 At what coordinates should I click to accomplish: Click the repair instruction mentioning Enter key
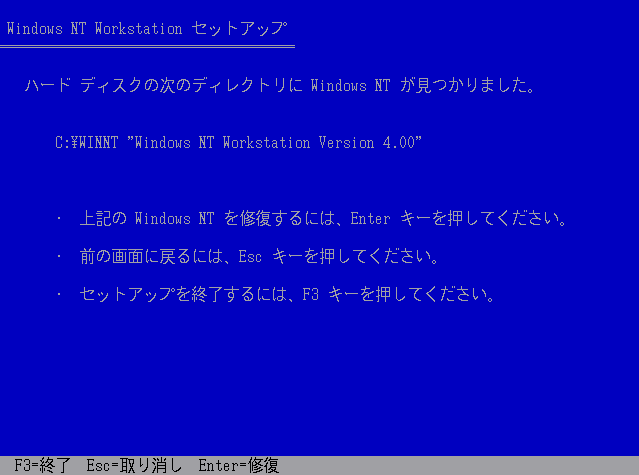point(323,218)
